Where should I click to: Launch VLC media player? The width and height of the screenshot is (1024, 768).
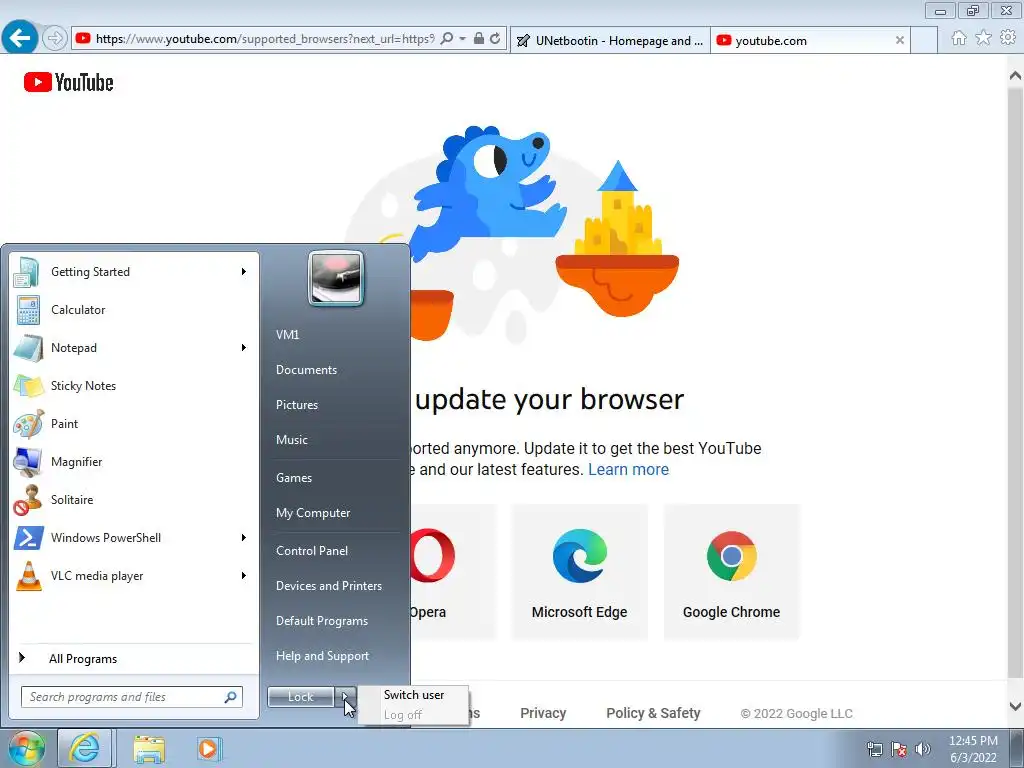coord(134,575)
